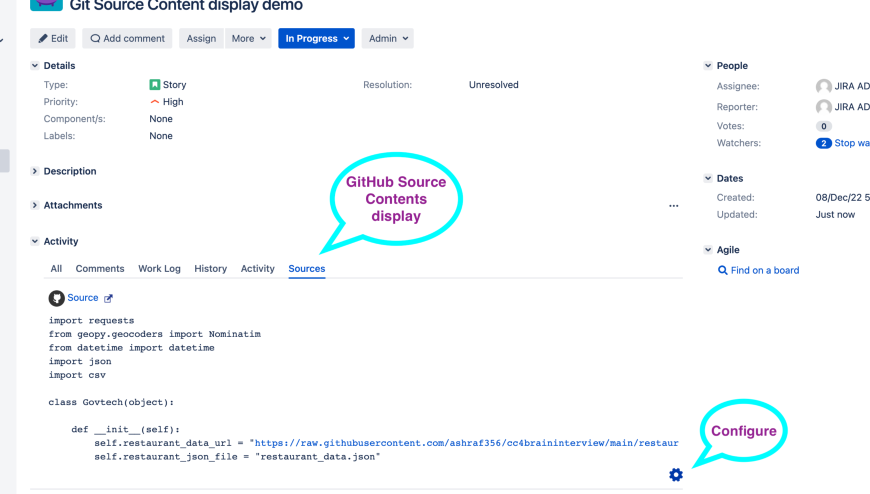Collapse the Activity section
The image size is (870, 494).
click(35, 241)
